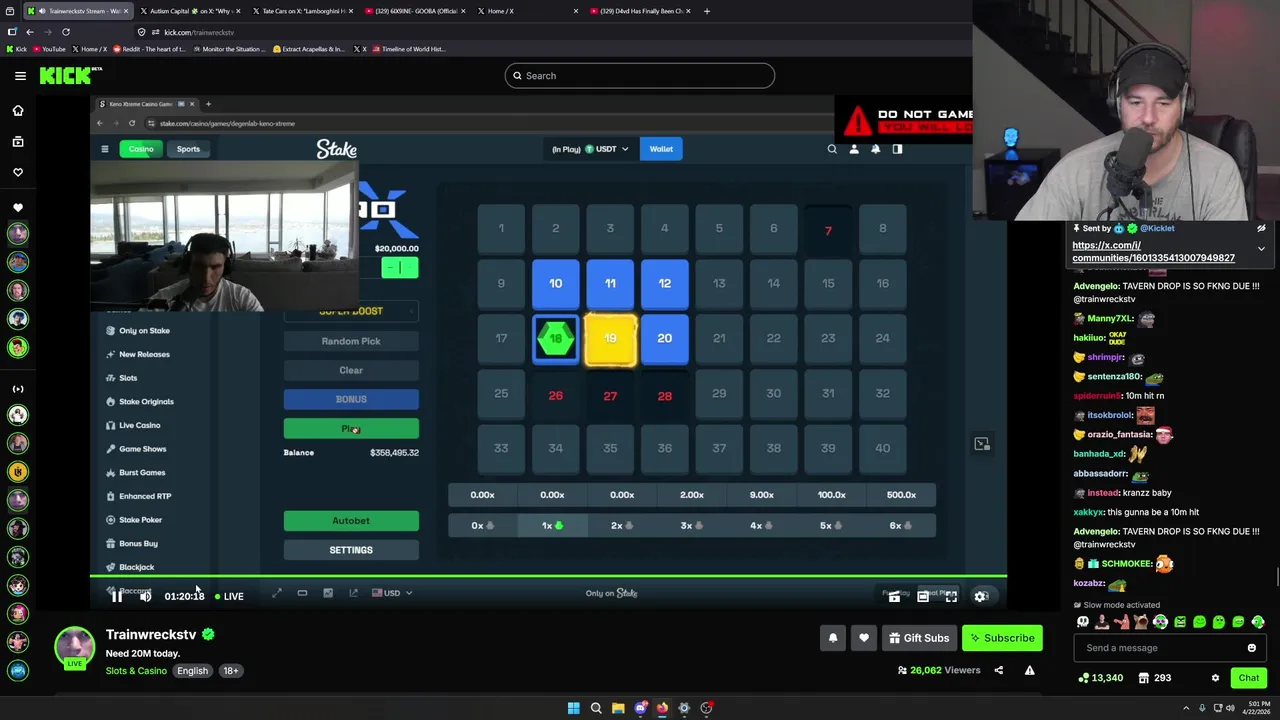This screenshot has width=1280, height=720.
Task: Open Stake Casino tab
Action: (141, 149)
